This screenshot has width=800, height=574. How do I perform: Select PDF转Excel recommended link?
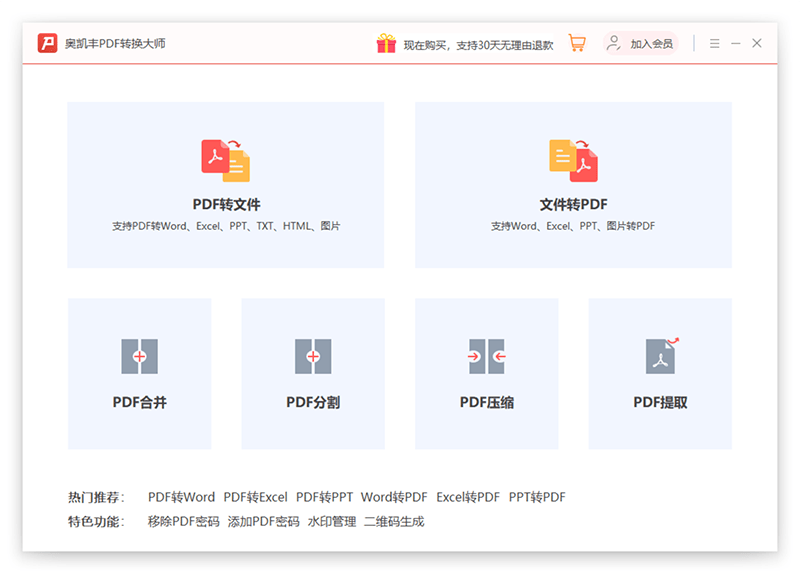pos(255,497)
